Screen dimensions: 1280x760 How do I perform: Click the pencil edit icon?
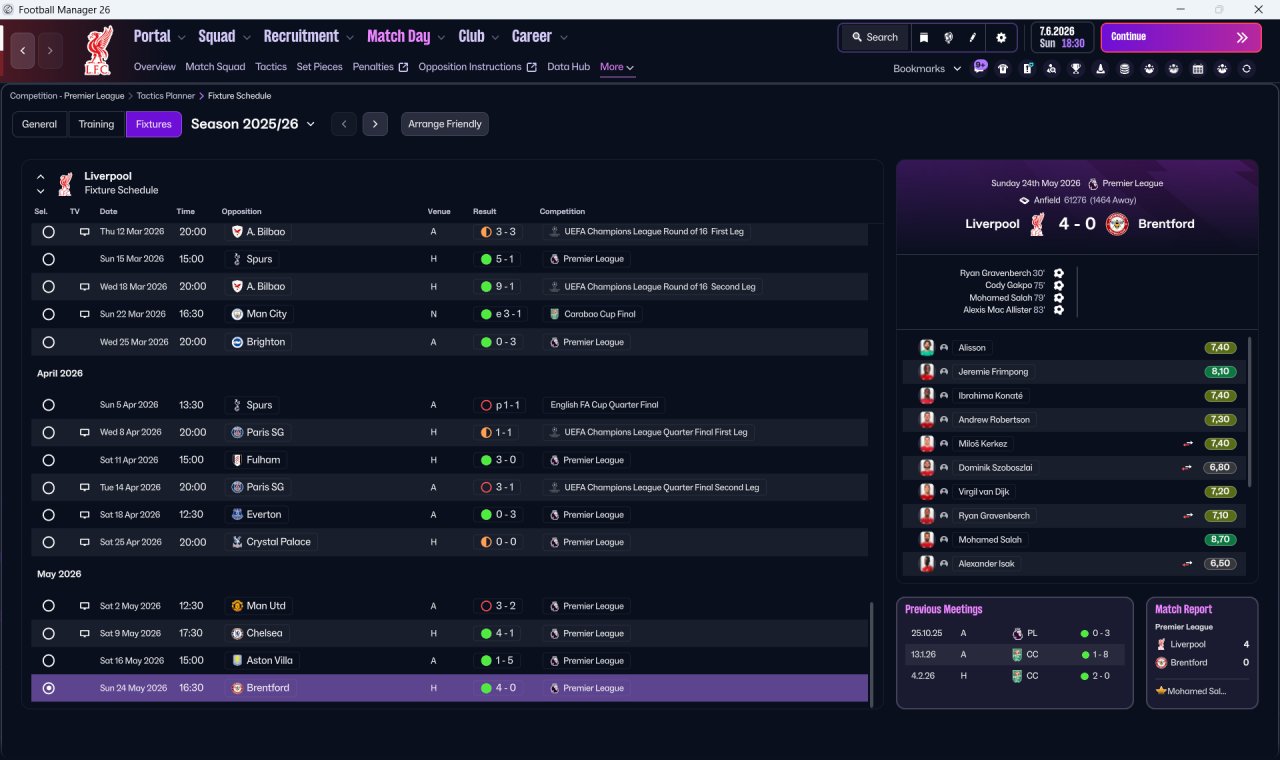click(973, 37)
